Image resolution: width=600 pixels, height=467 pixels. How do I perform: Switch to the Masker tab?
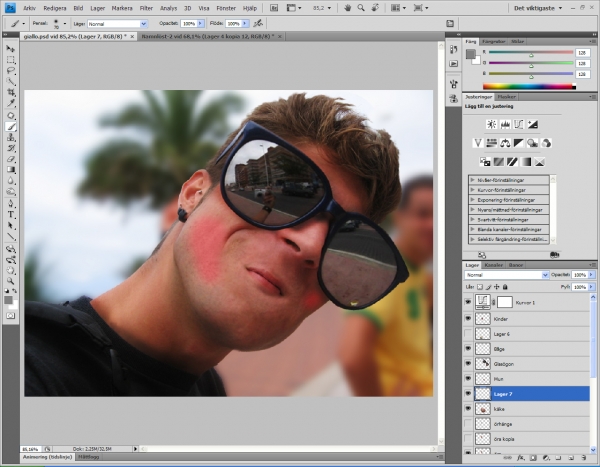coord(507,97)
